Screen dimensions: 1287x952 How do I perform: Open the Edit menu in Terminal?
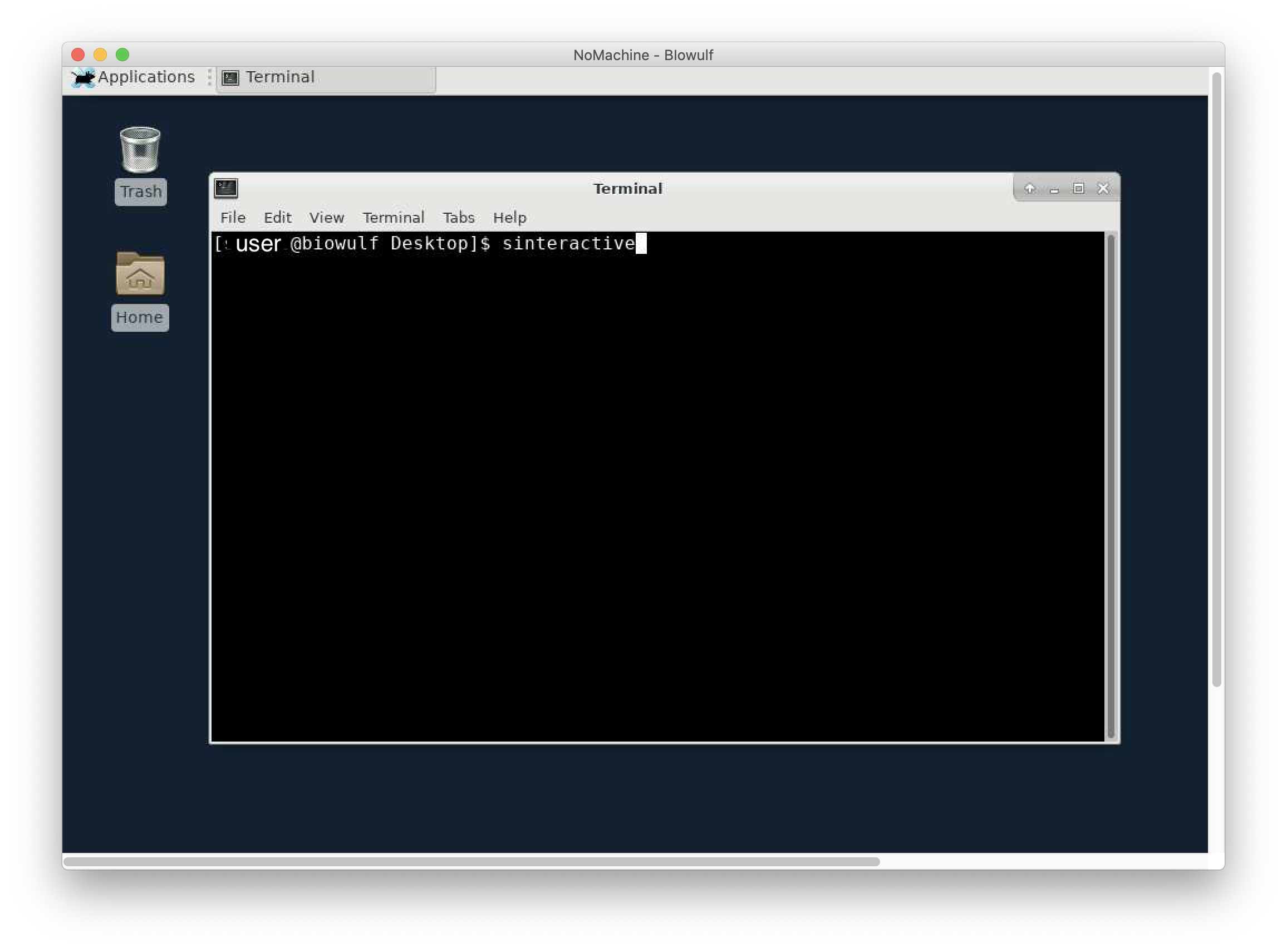pyautogui.click(x=278, y=218)
